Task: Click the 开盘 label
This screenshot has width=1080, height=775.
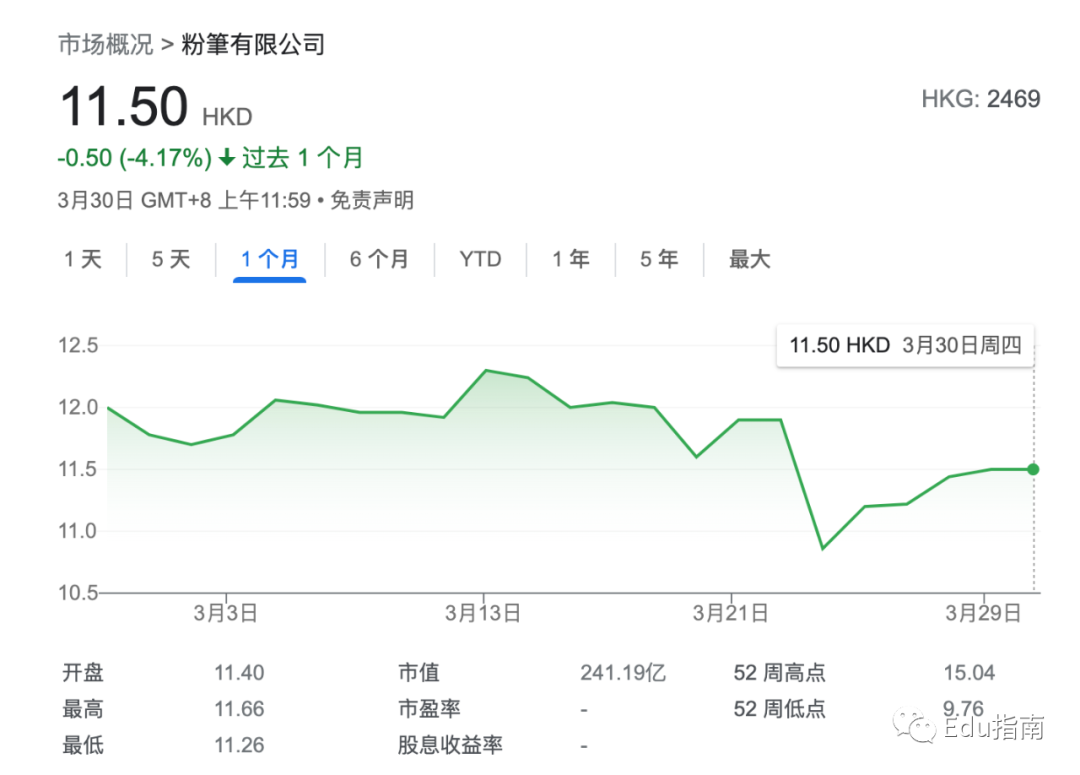Action: point(83,672)
